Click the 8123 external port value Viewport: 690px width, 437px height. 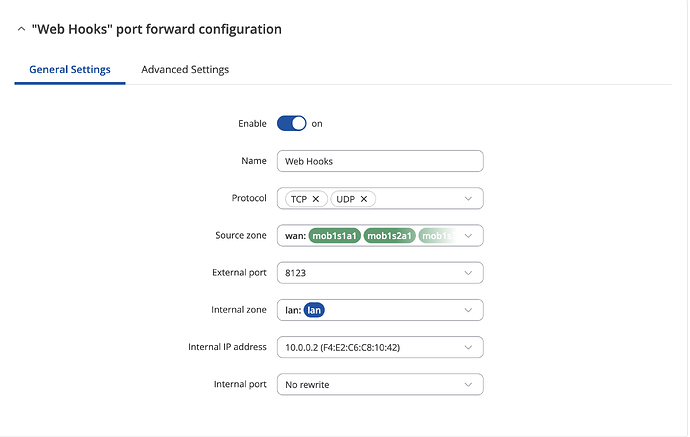295,273
